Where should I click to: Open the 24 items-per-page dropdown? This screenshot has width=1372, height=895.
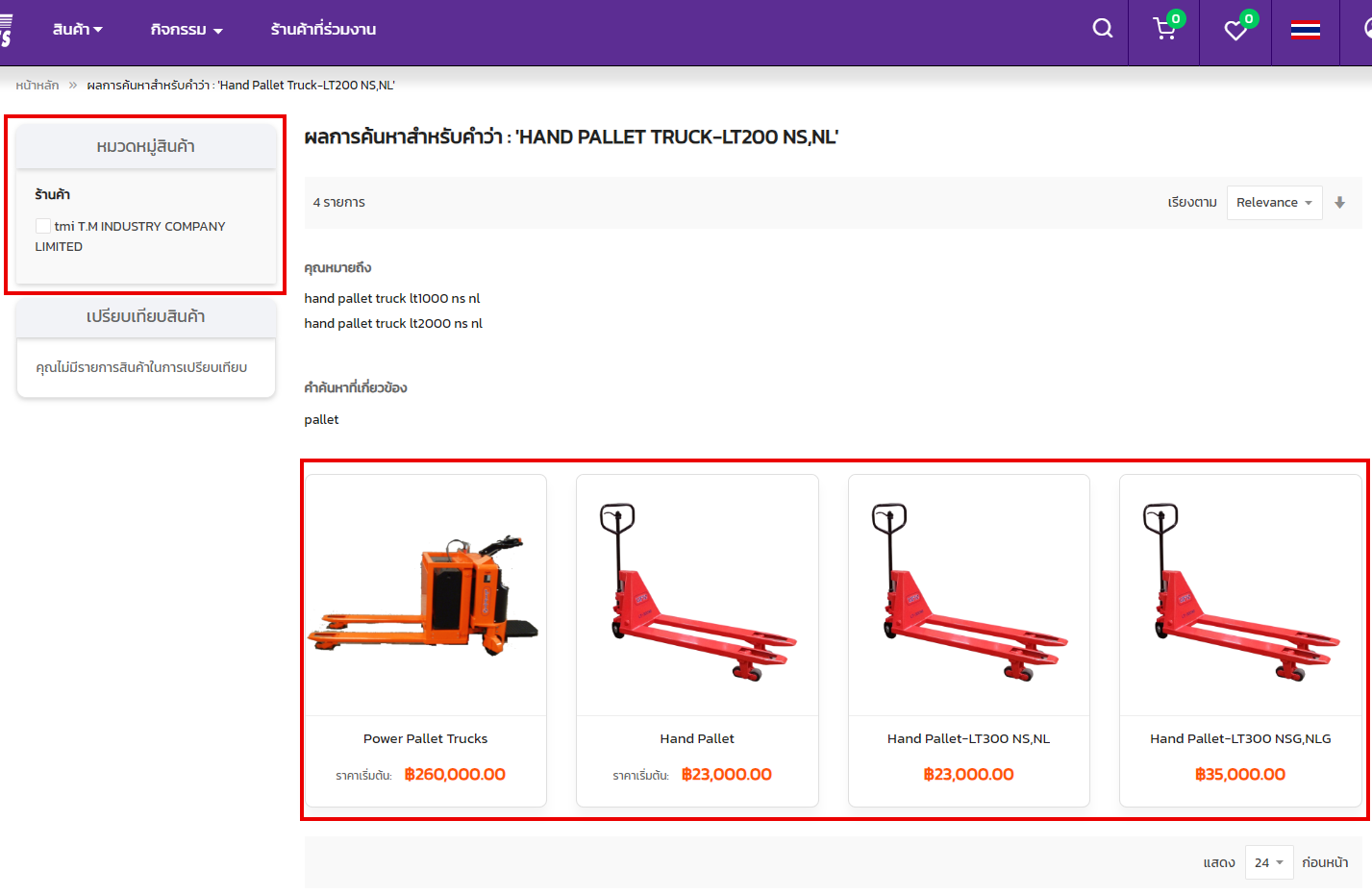[x=1268, y=862]
